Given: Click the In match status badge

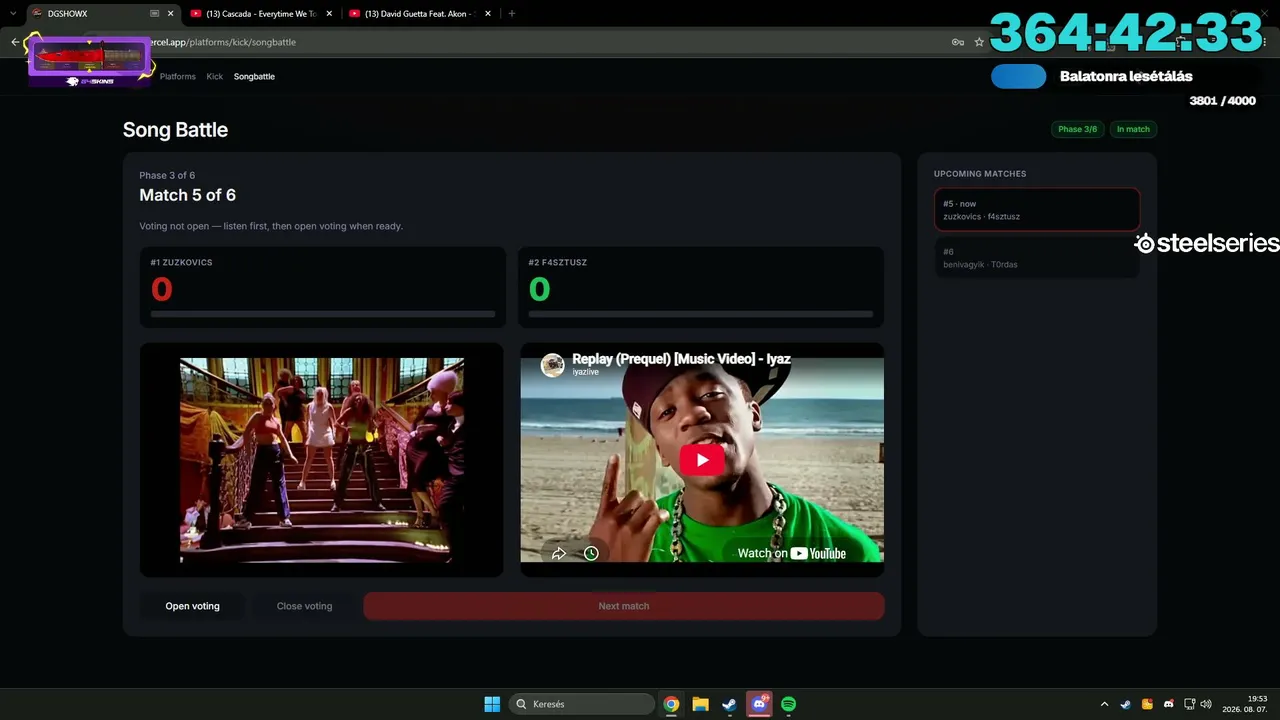Looking at the screenshot, I should pyautogui.click(x=1133, y=129).
